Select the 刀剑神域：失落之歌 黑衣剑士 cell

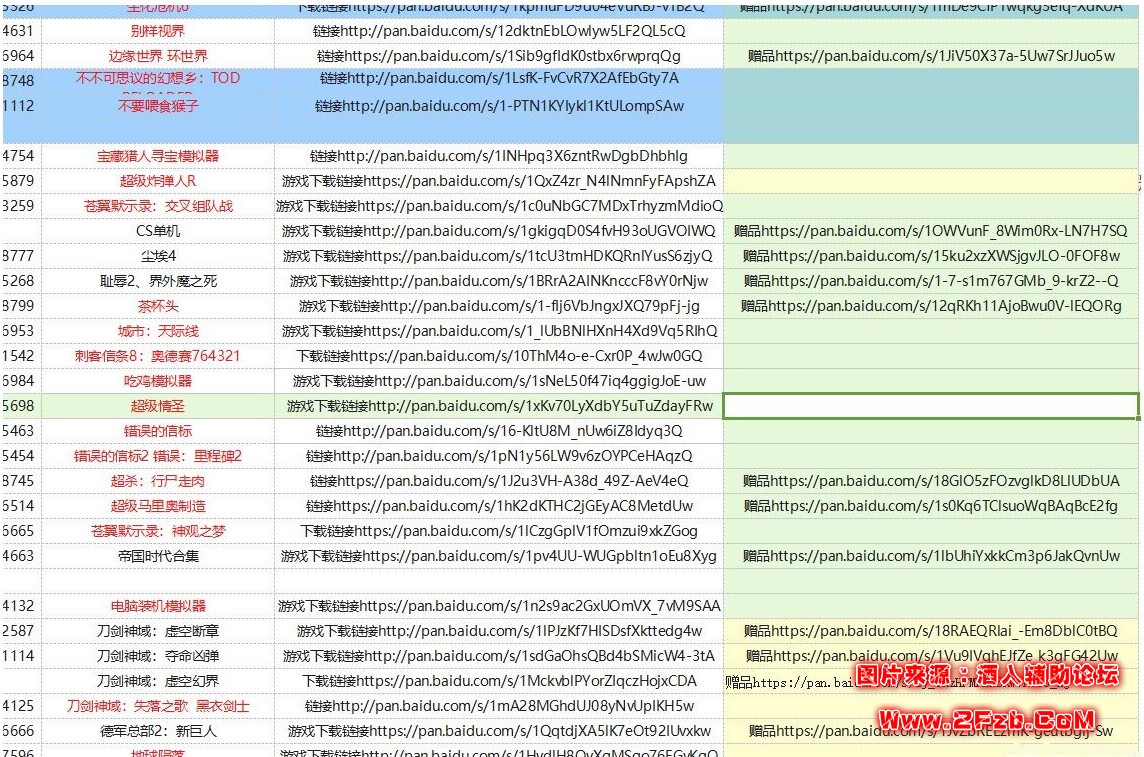pos(158,707)
